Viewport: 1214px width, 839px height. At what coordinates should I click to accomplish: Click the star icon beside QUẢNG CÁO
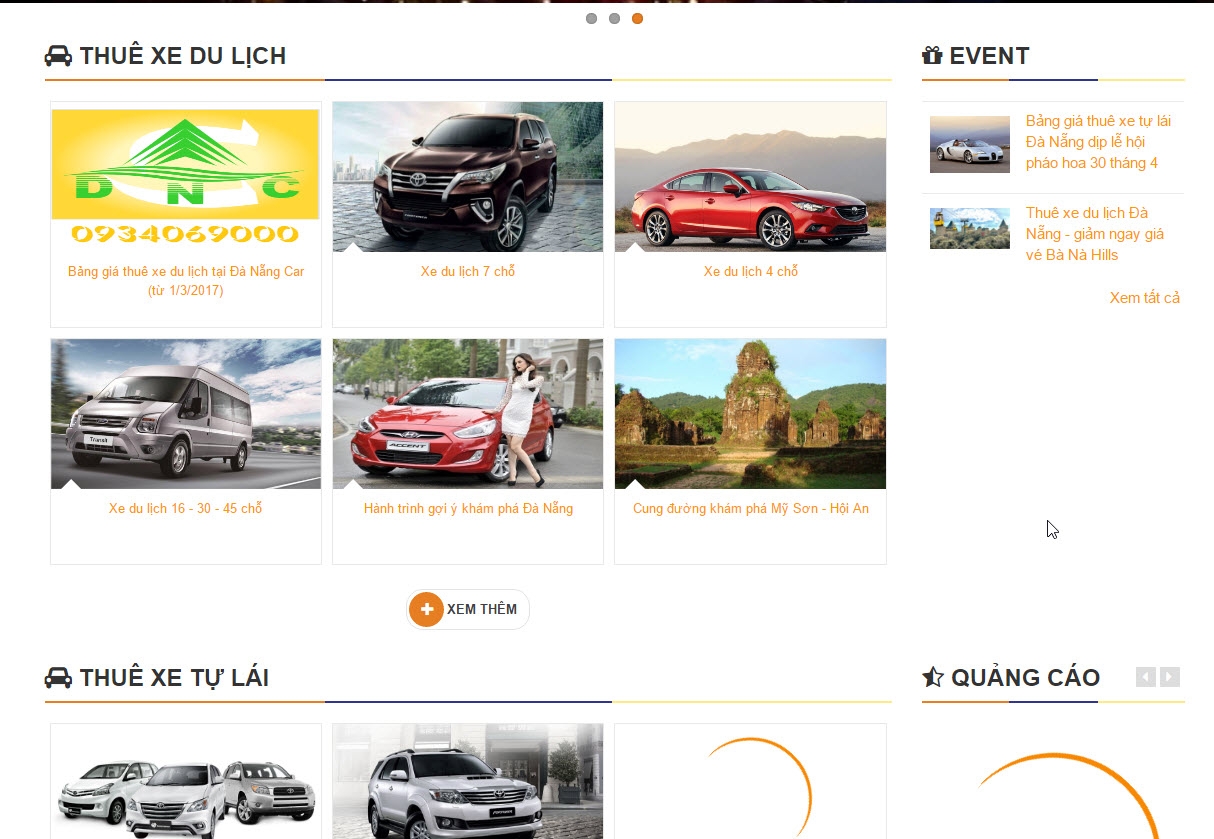[933, 678]
